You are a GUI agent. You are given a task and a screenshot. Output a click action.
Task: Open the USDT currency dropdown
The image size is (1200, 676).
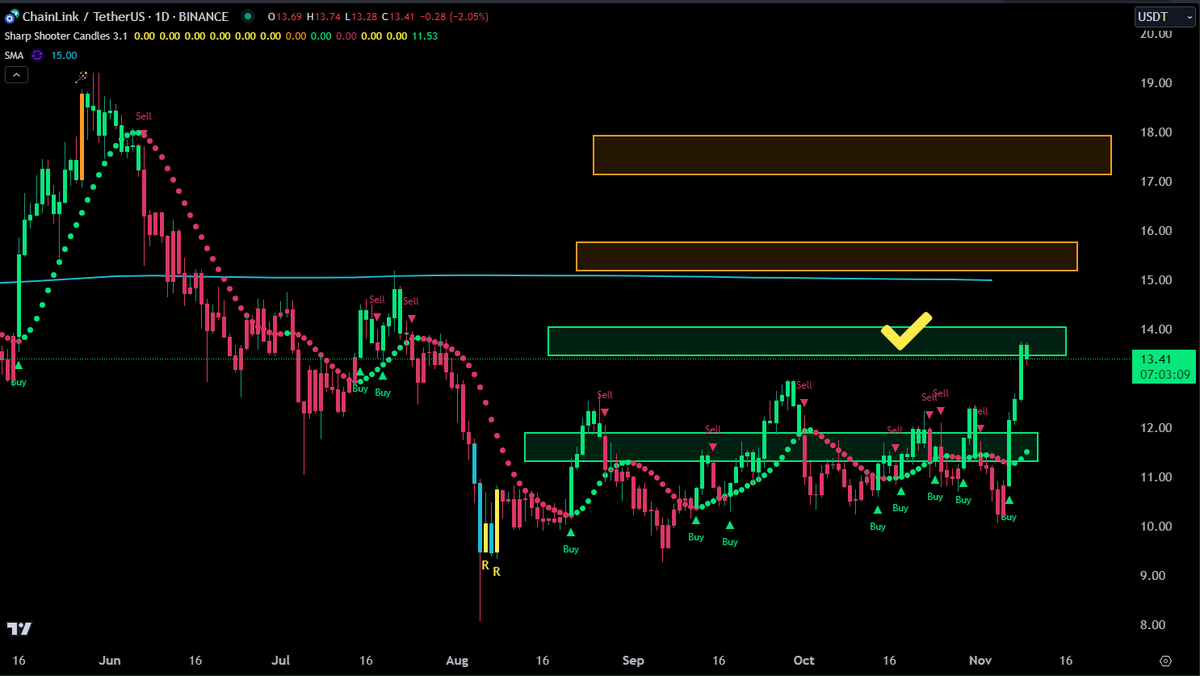click(x=1163, y=16)
